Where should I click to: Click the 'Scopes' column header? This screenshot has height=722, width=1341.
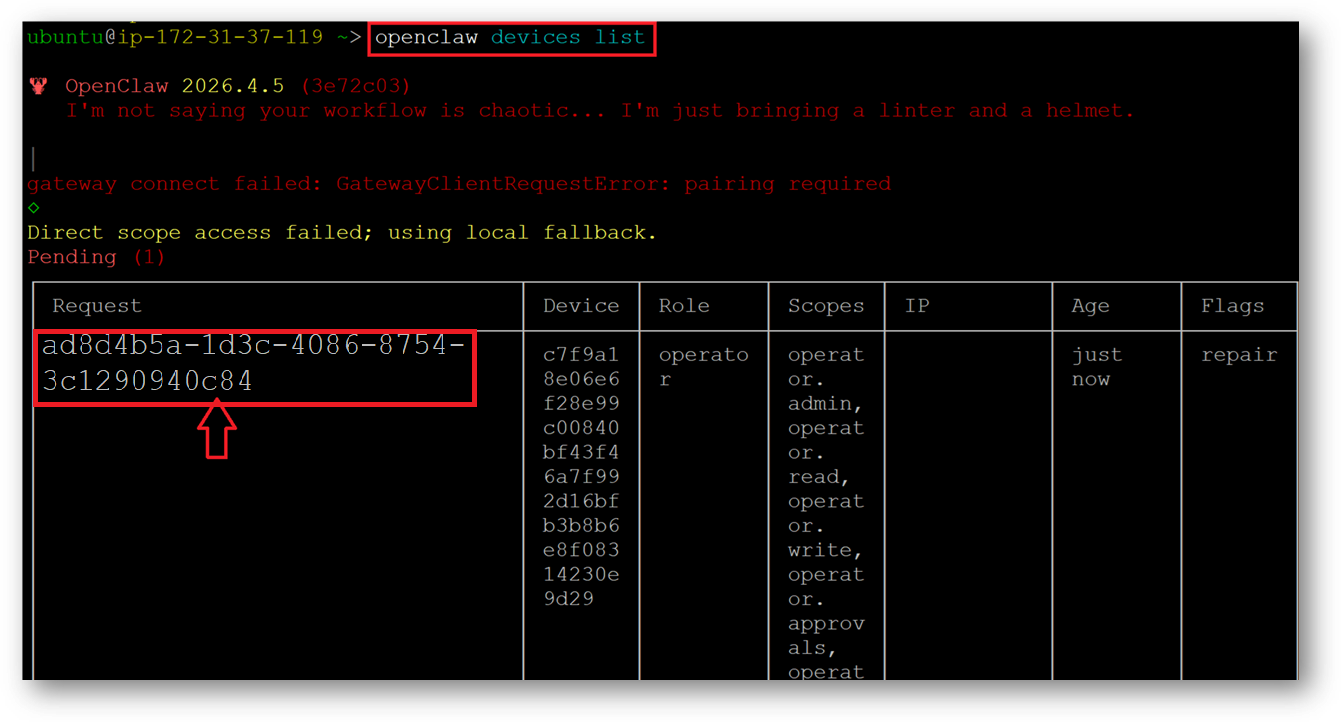coord(826,306)
